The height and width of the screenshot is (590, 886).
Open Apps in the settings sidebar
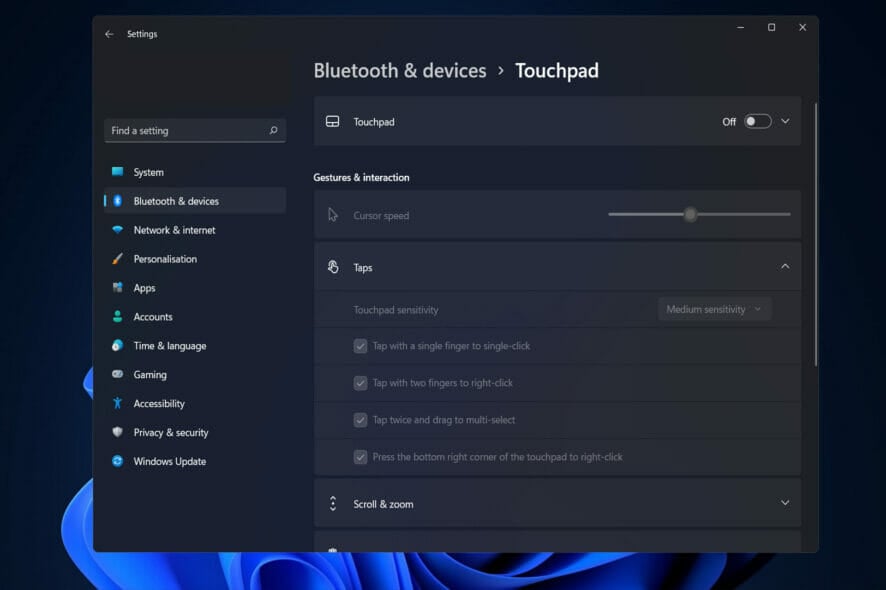145,288
